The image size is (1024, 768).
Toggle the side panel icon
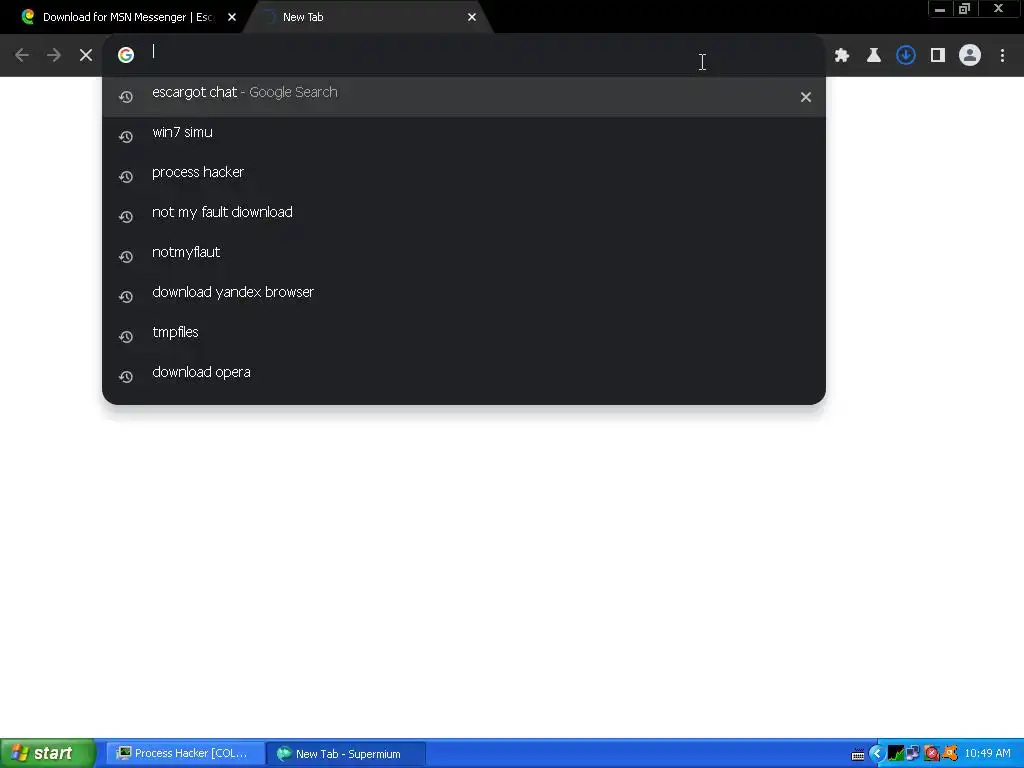click(938, 56)
